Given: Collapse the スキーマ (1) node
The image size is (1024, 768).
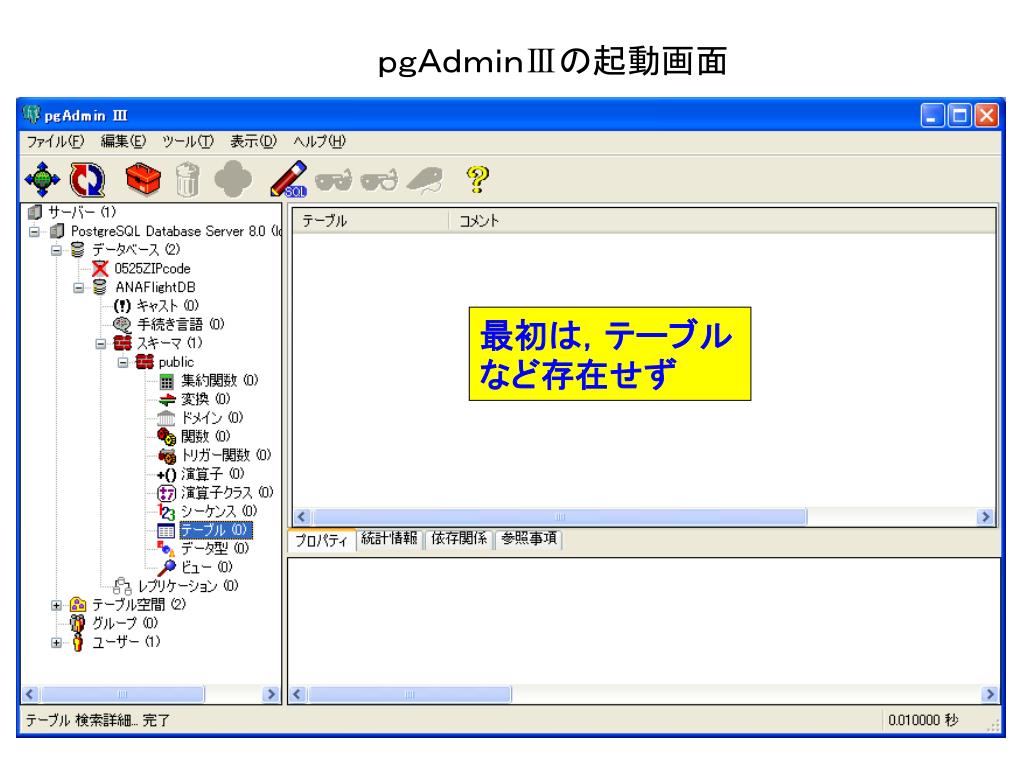Looking at the screenshot, I should click(101, 344).
